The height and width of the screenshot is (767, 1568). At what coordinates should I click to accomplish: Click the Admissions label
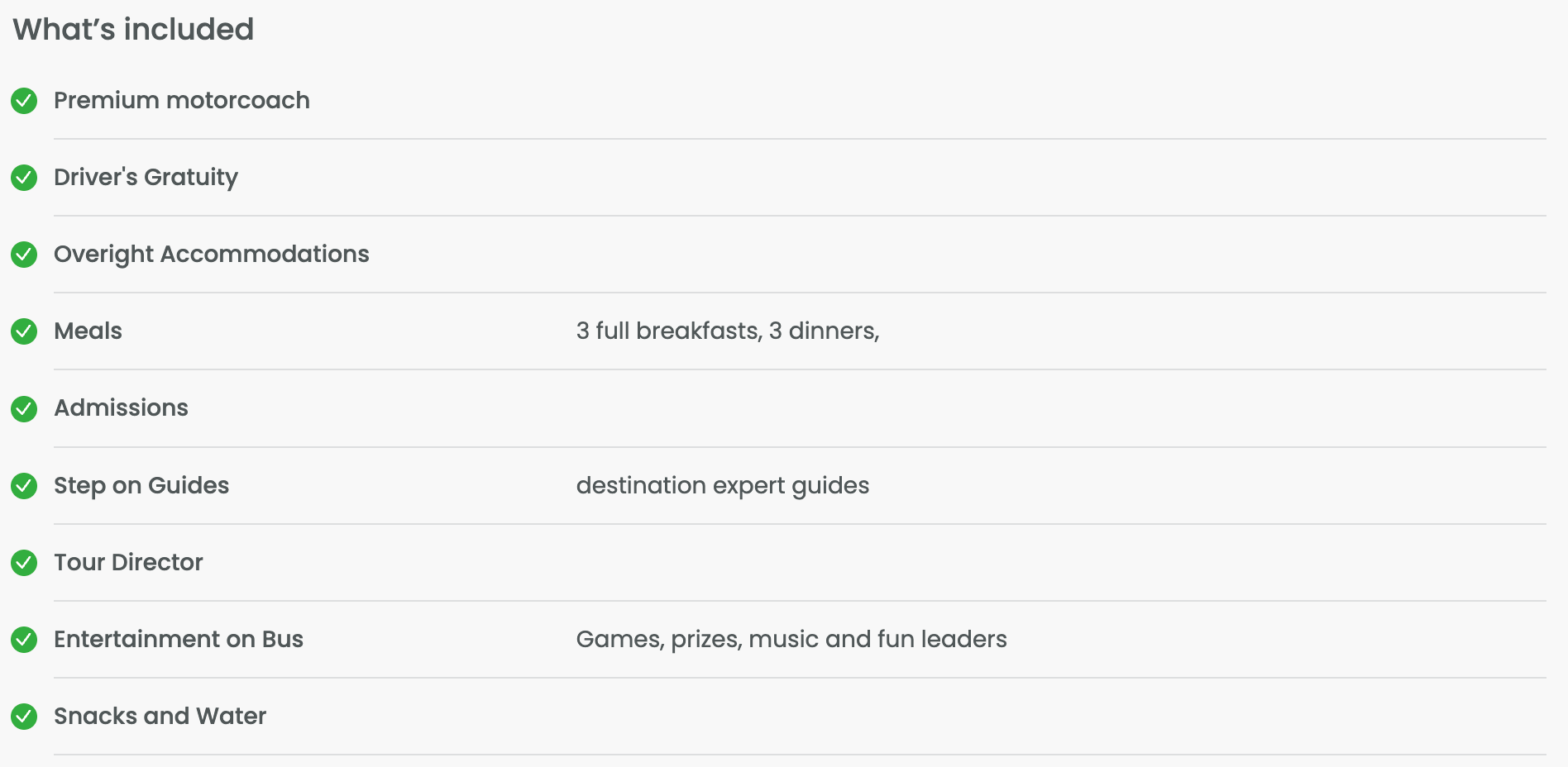(121, 408)
